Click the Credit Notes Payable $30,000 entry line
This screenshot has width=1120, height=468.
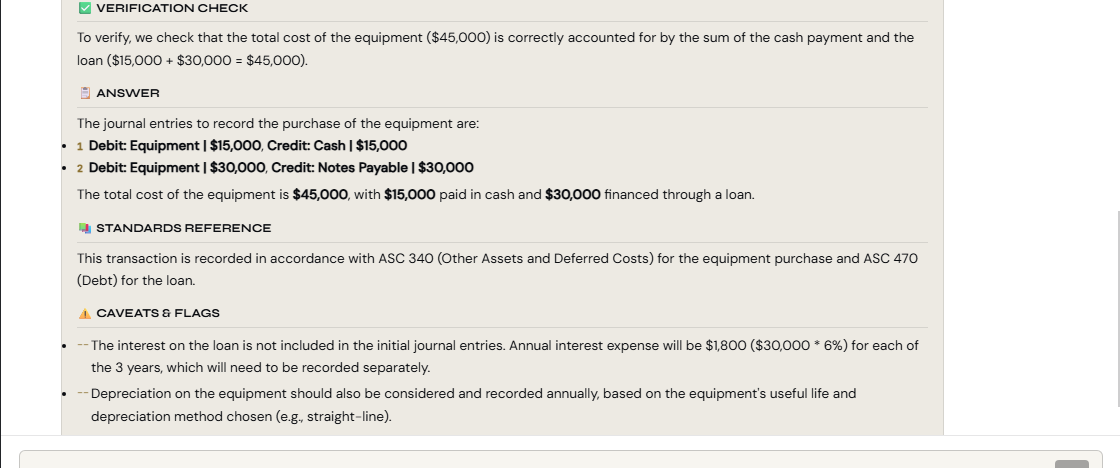[372, 168]
